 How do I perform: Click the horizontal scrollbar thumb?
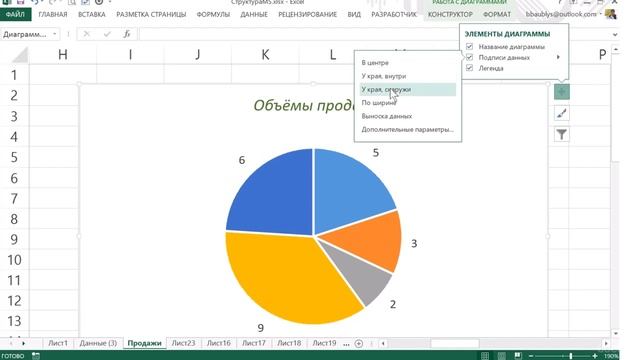pyautogui.click(x=455, y=344)
